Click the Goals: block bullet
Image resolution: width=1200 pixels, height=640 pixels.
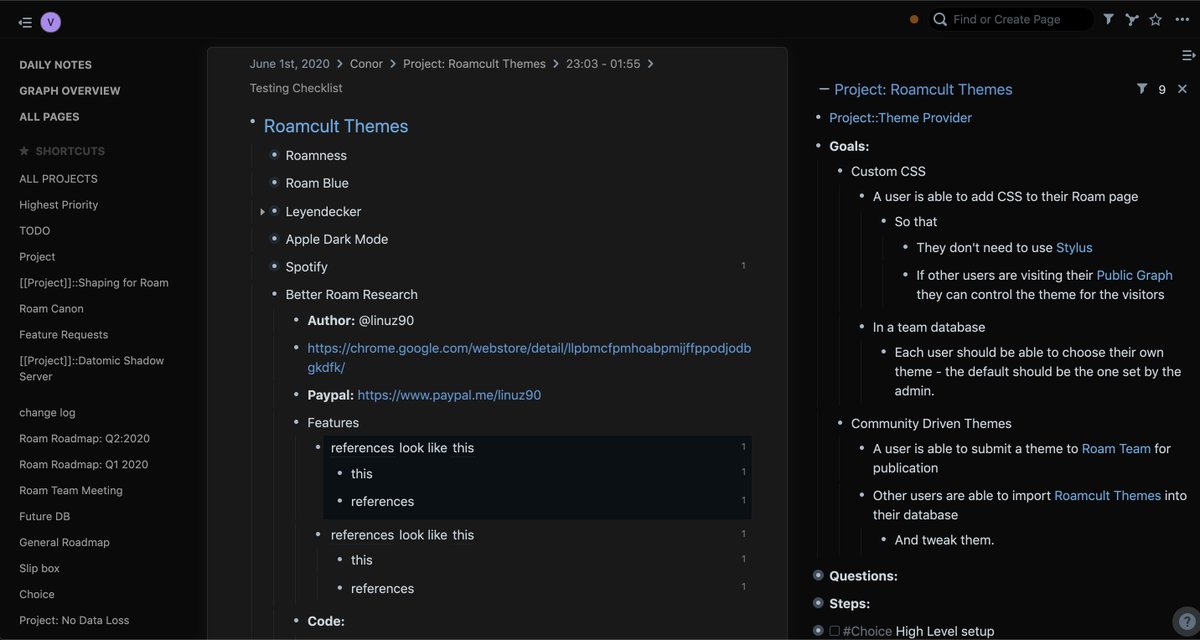[x=819, y=146]
